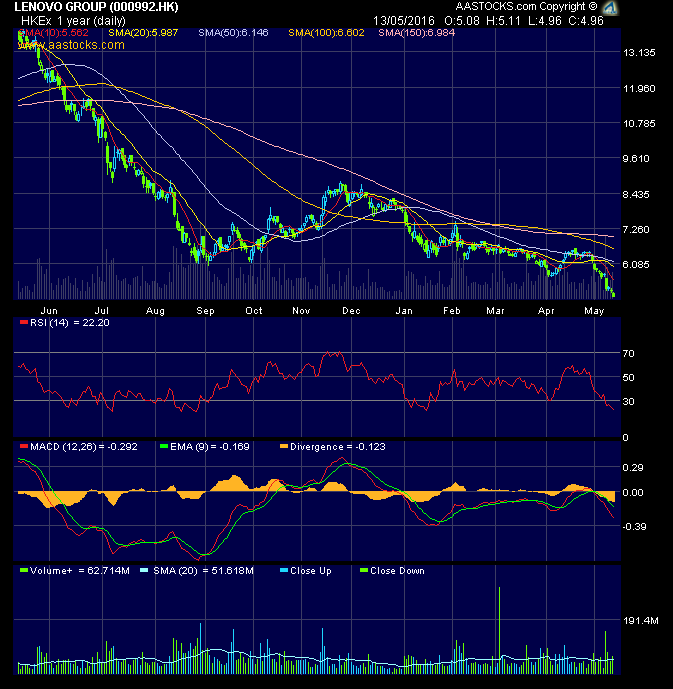The image size is (673, 689).
Task: Click the RSI 50 level label
Action: [629, 377]
